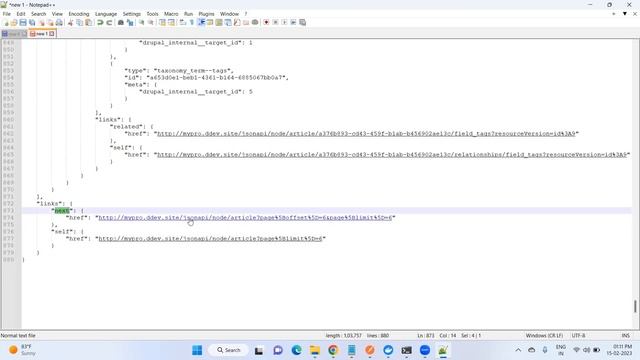Open the Document Map toolbar icon
Viewport: 640px width, 360px height.
coord(219,22)
